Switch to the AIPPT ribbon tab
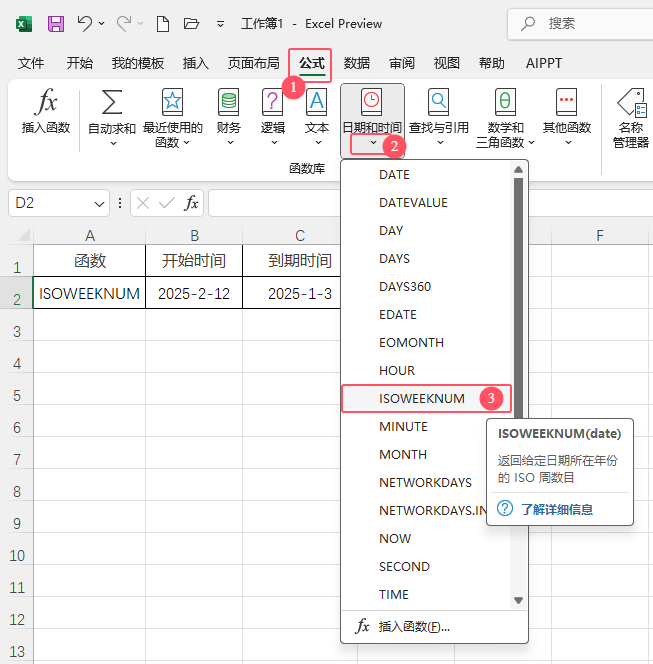 (x=544, y=63)
